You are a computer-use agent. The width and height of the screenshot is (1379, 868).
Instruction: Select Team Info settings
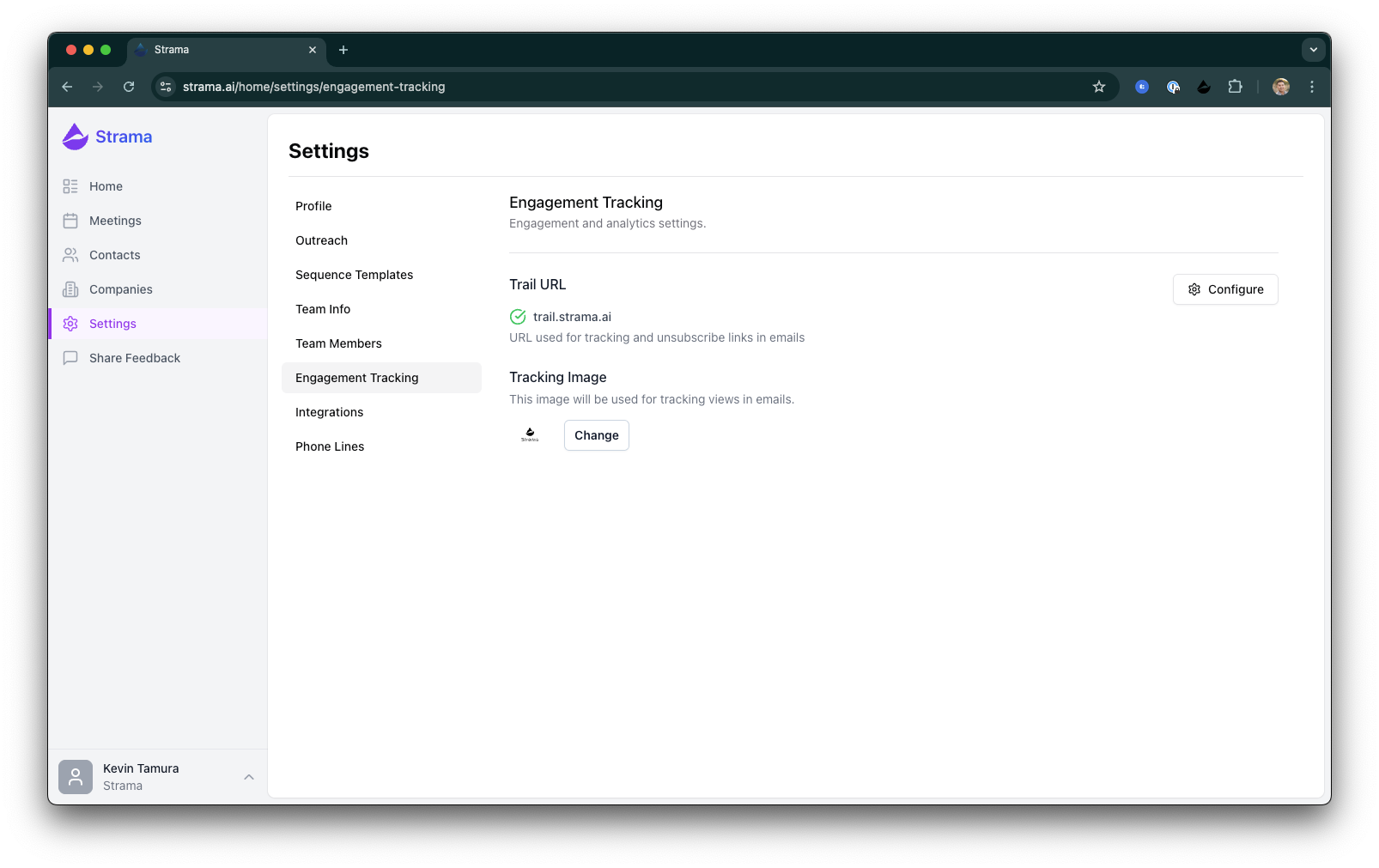pyautogui.click(x=381, y=309)
